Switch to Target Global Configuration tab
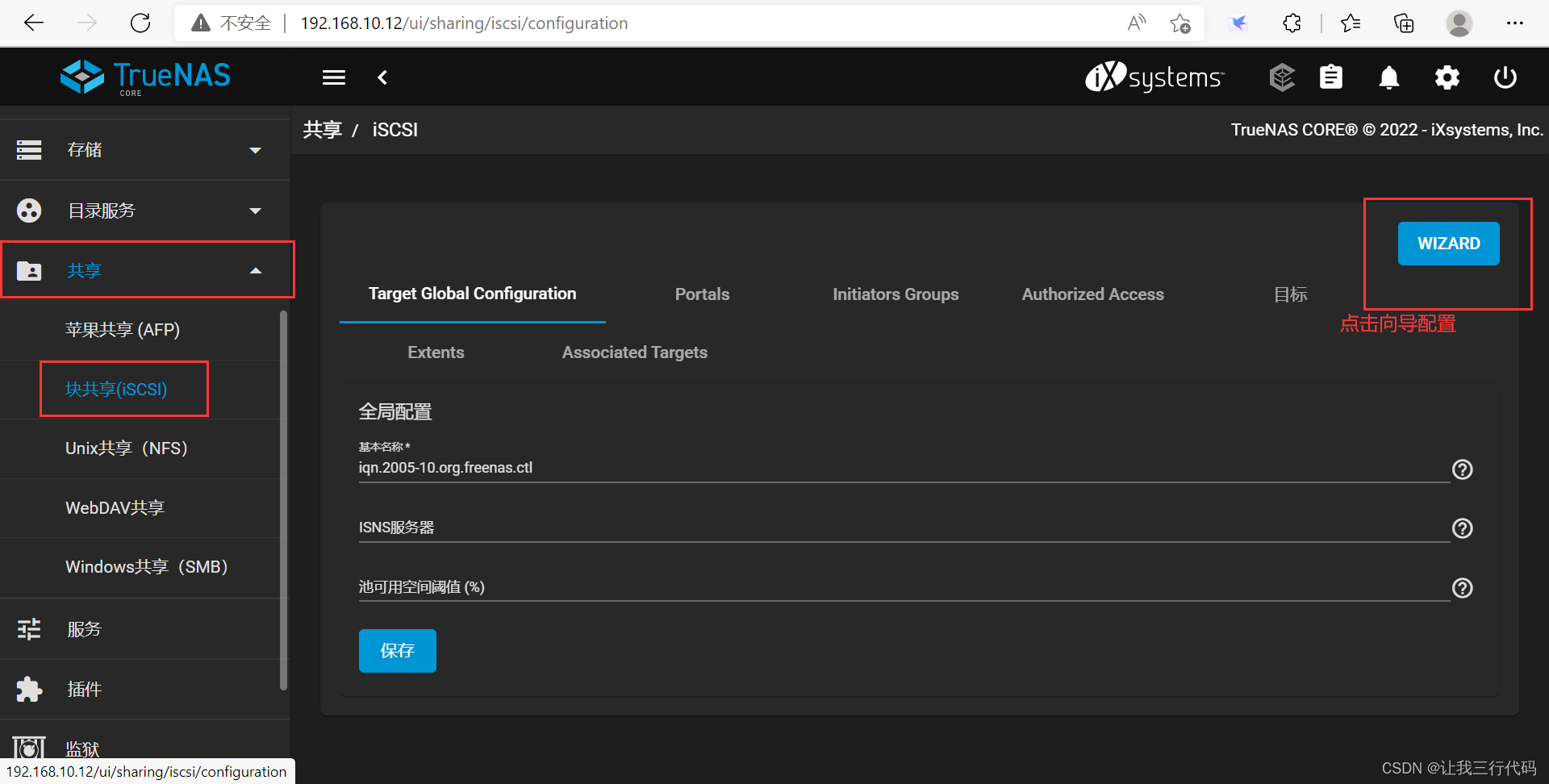Viewport: 1549px width, 784px height. pos(473,294)
